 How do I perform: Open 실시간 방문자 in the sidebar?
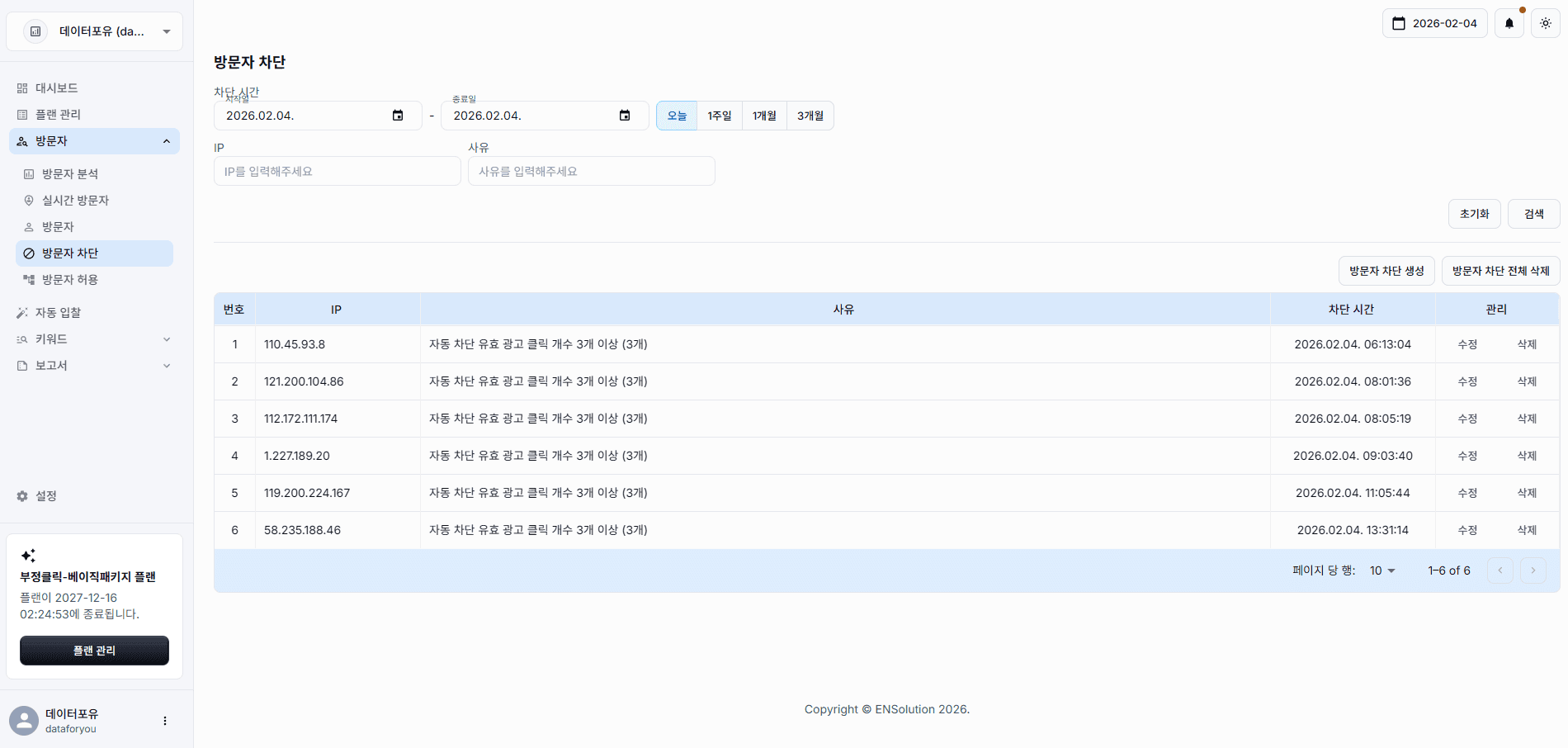tap(75, 201)
